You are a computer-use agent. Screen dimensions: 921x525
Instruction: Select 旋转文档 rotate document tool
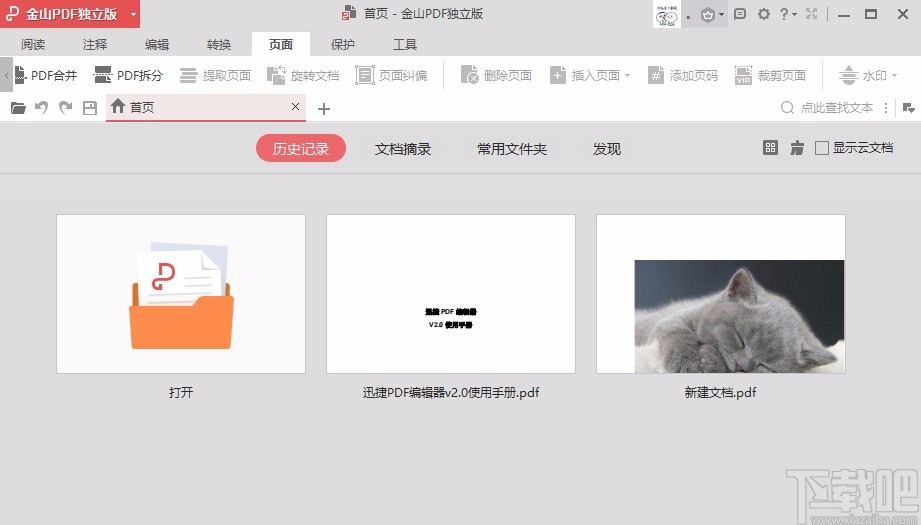click(303, 75)
